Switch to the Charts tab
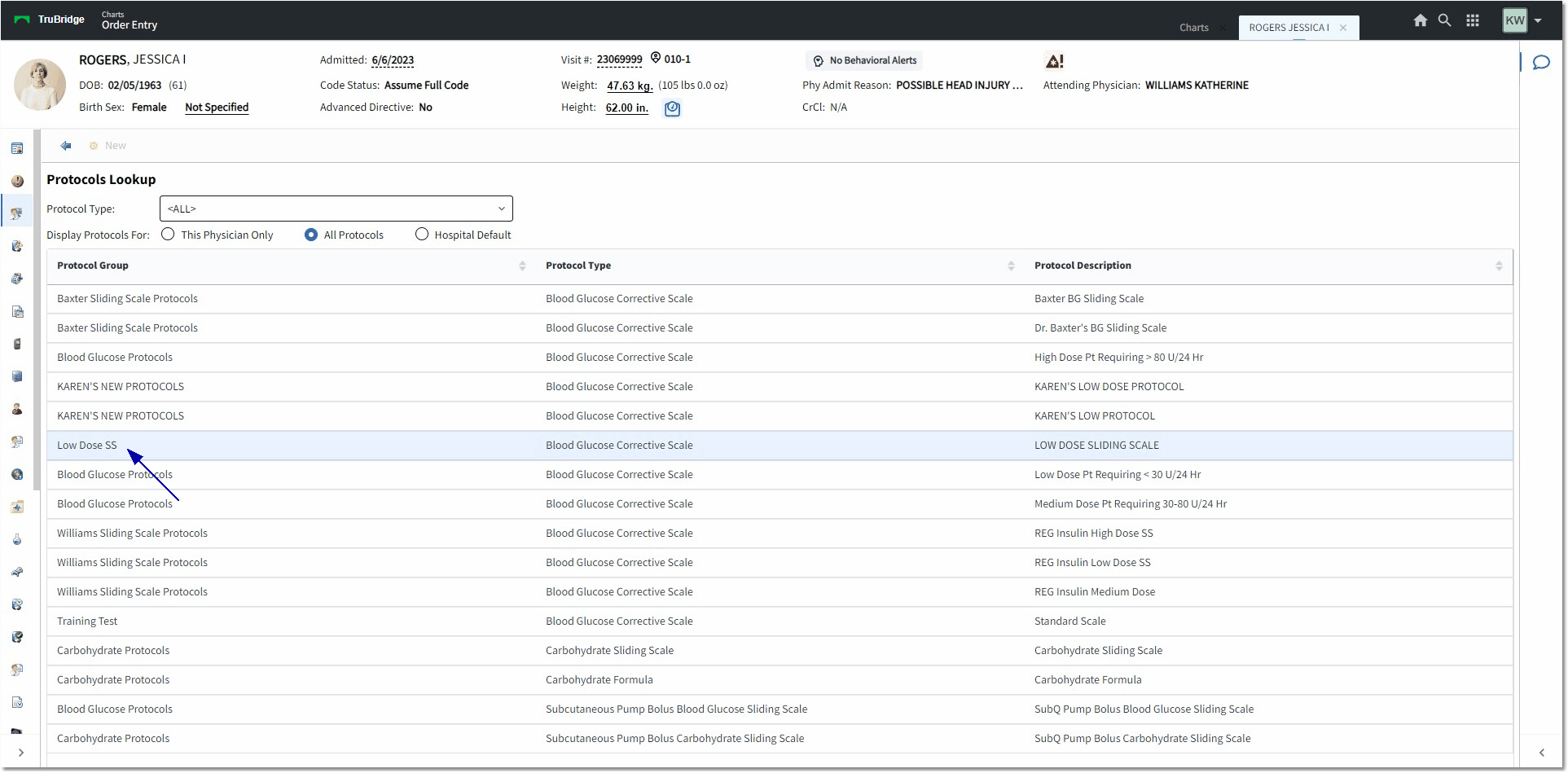 [x=1193, y=28]
